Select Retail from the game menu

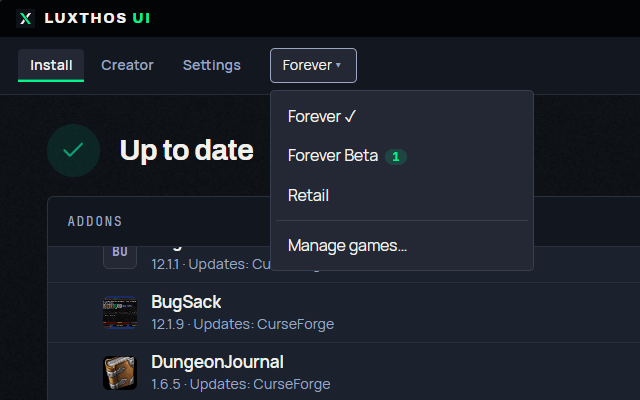tap(402, 195)
